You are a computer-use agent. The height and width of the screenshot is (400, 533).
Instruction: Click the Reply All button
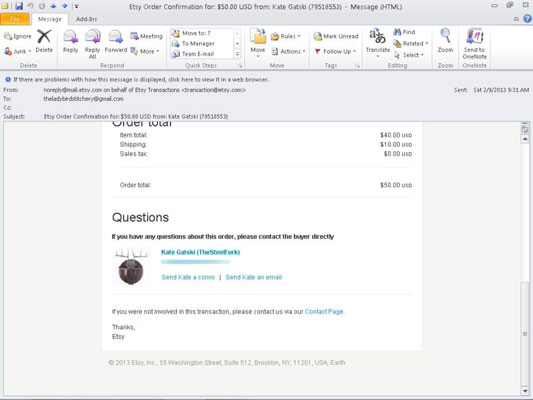92,44
